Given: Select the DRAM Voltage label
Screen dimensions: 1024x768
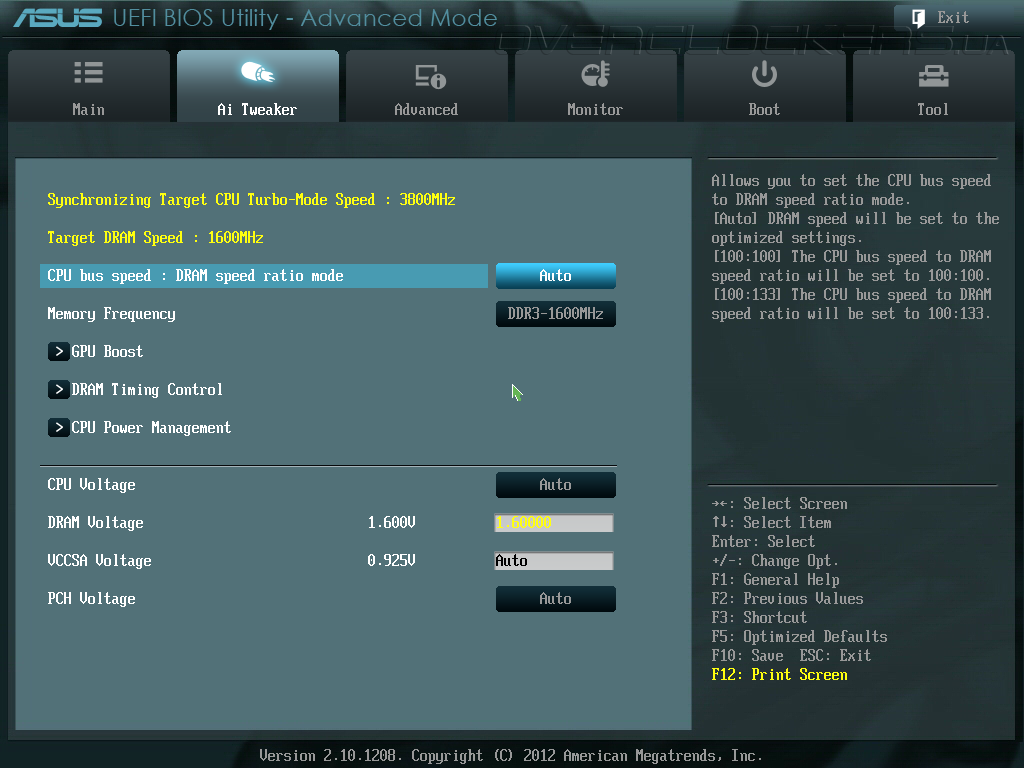Looking at the screenshot, I should click(x=95, y=522).
